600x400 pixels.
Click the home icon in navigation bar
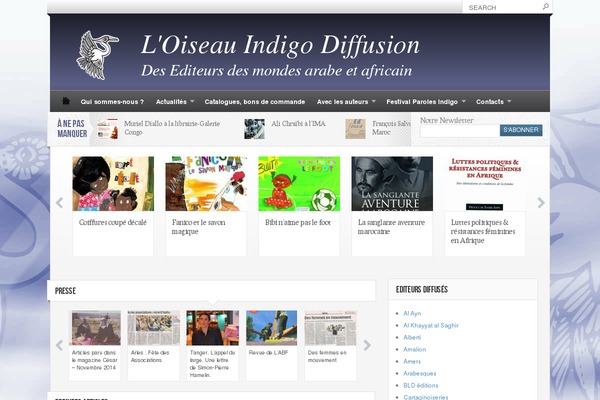pos(66,101)
